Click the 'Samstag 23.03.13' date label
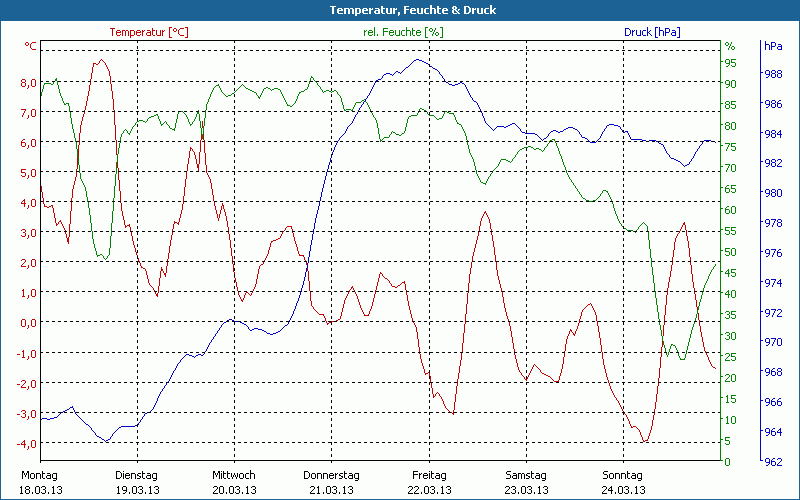This screenshot has width=800, height=500. click(527, 483)
